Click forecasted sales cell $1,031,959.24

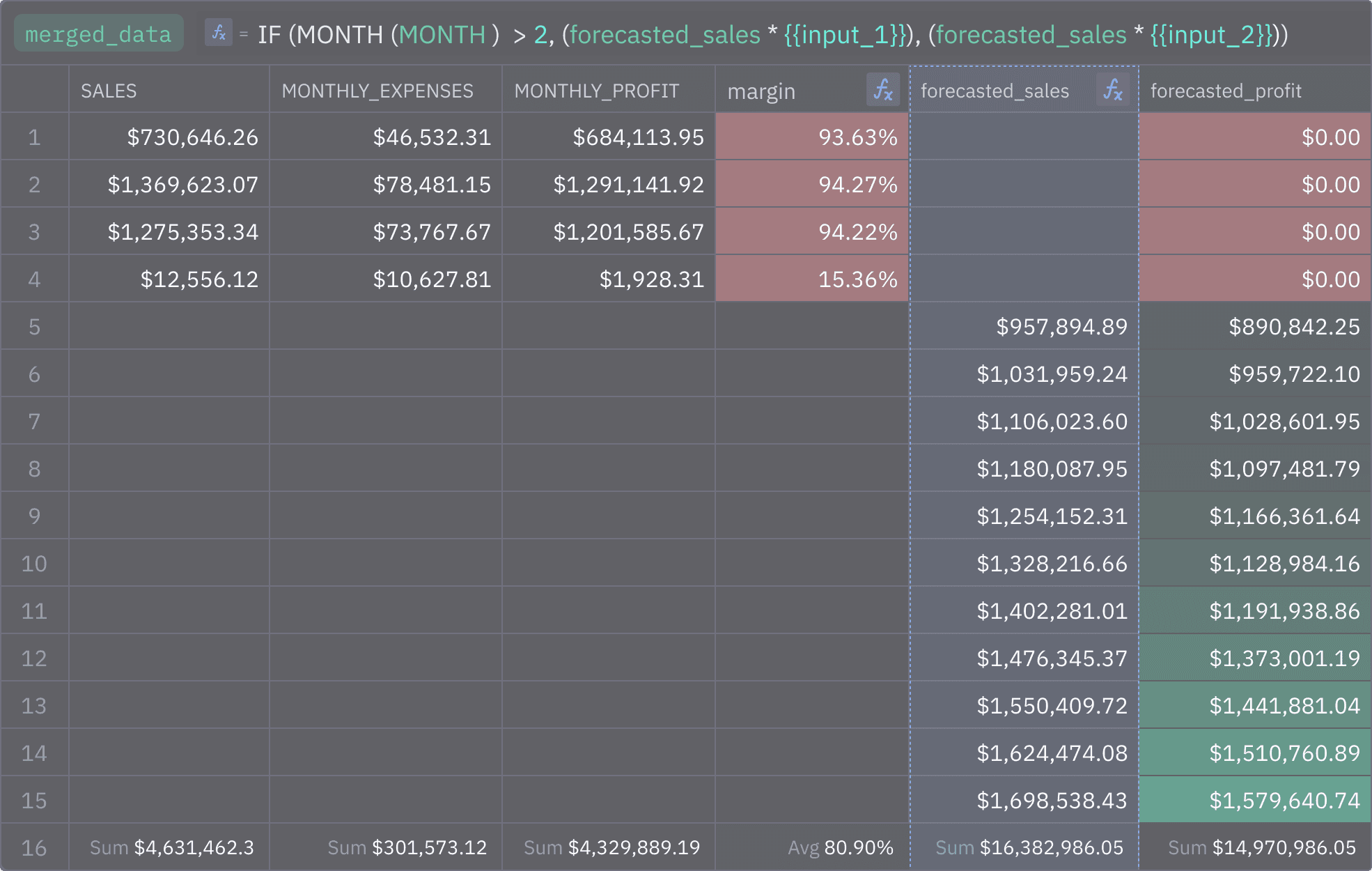[1024, 374]
